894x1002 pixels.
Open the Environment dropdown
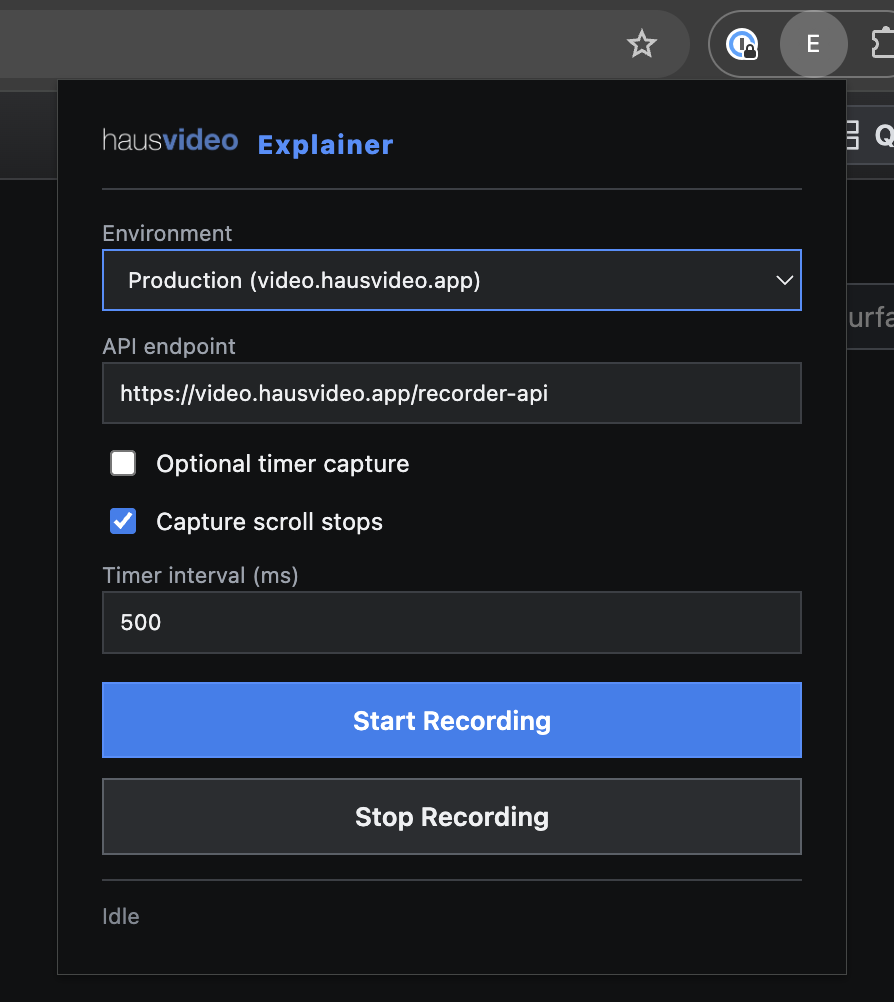452,280
